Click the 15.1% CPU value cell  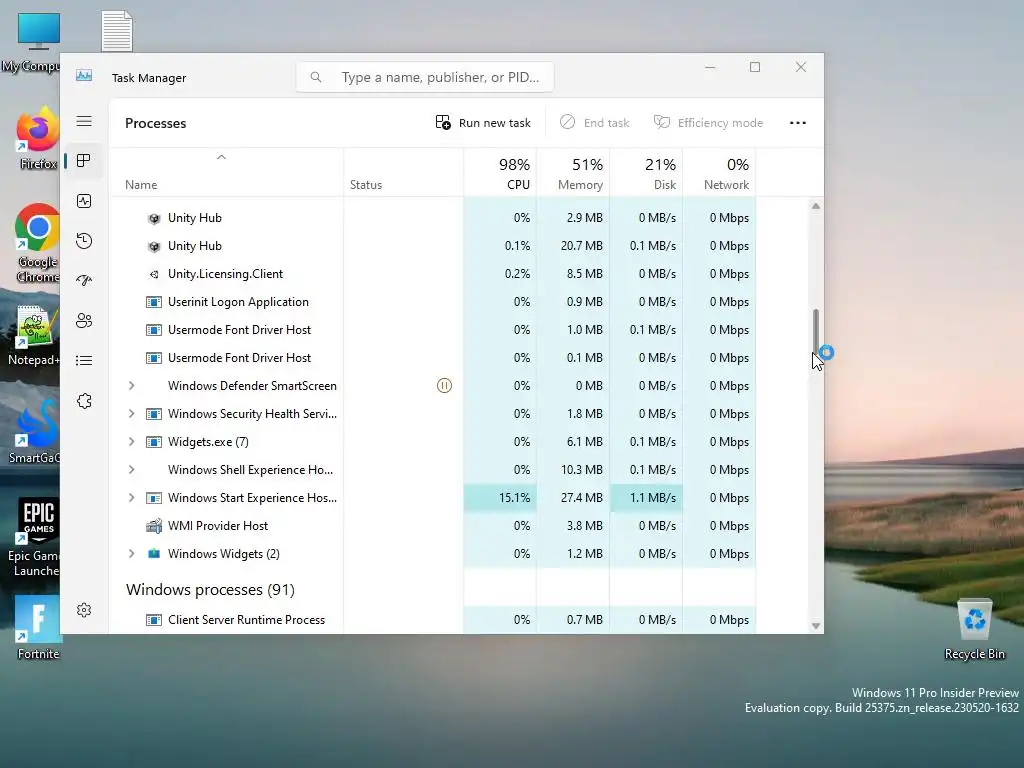[500, 498]
